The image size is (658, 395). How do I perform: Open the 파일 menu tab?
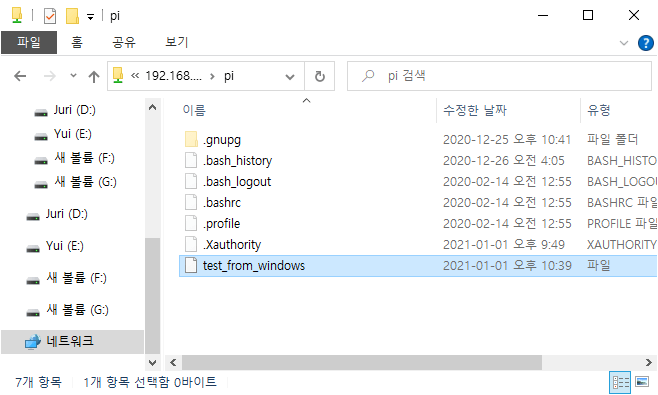point(29,42)
